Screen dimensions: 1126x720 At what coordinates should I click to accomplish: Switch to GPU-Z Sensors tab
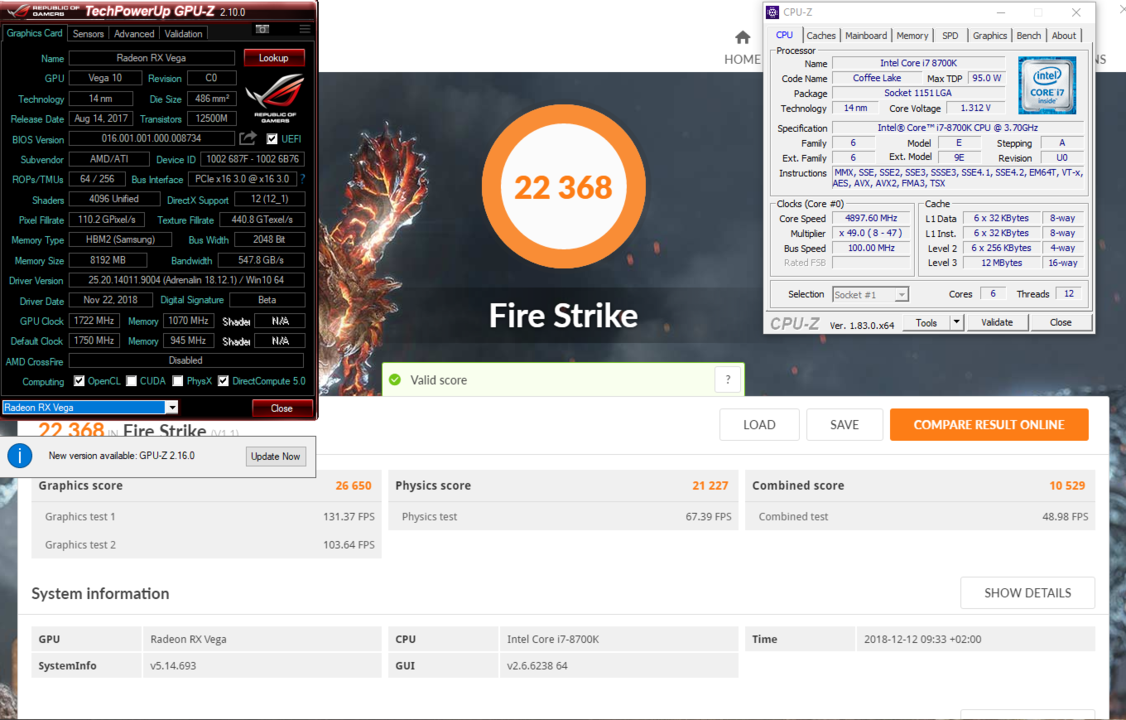pos(88,34)
